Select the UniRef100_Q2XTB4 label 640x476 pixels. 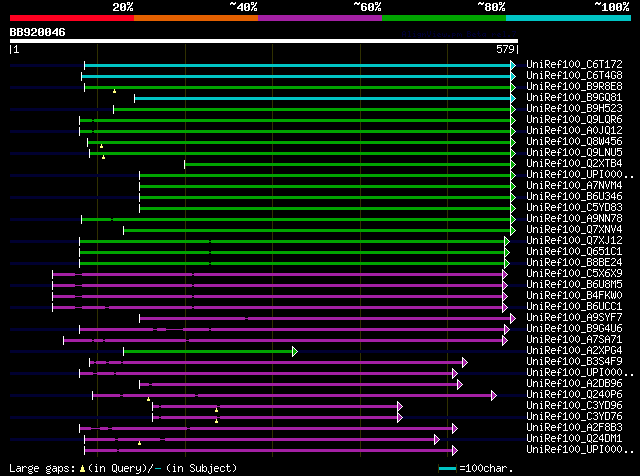(x=574, y=164)
